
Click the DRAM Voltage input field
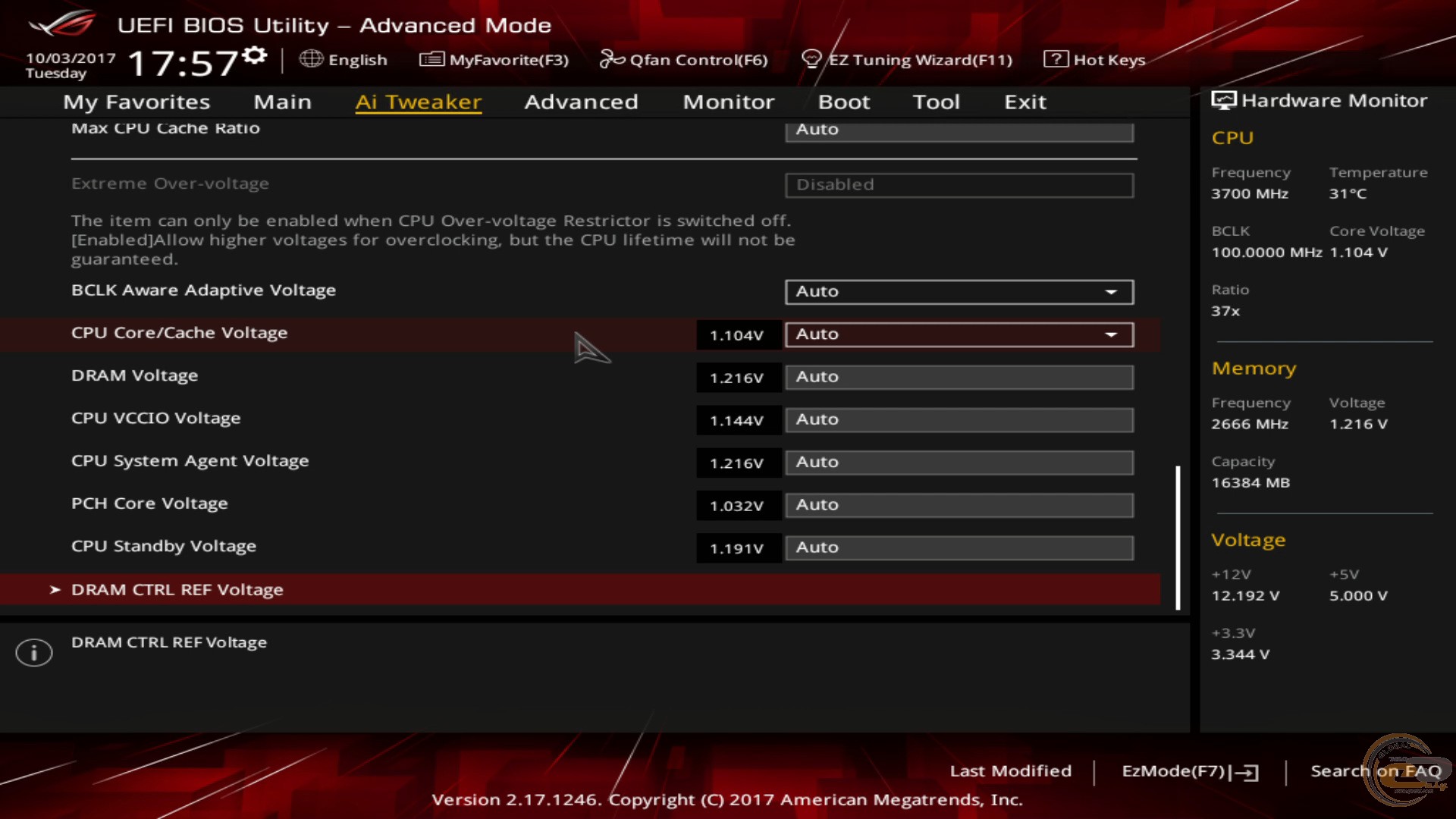pyautogui.click(x=959, y=377)
